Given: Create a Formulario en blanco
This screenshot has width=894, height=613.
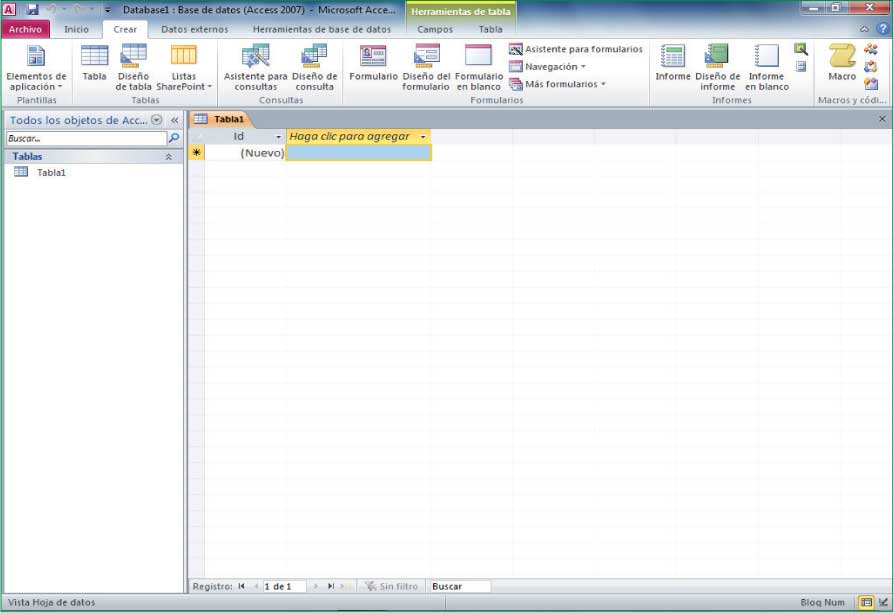Looking at the screenshot, I should tap(479, 68).
